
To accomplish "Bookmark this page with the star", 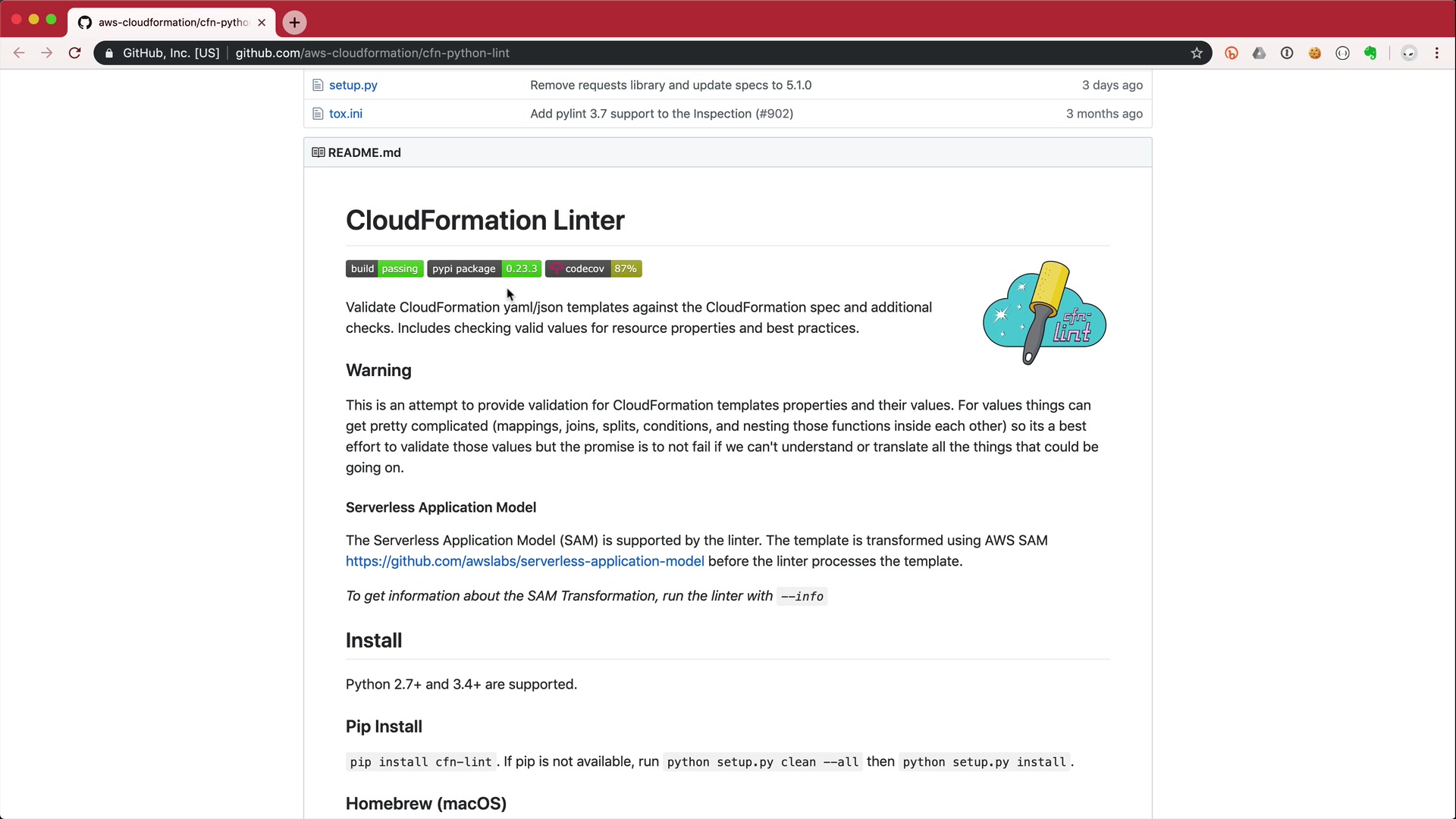I will (1197, 53).
